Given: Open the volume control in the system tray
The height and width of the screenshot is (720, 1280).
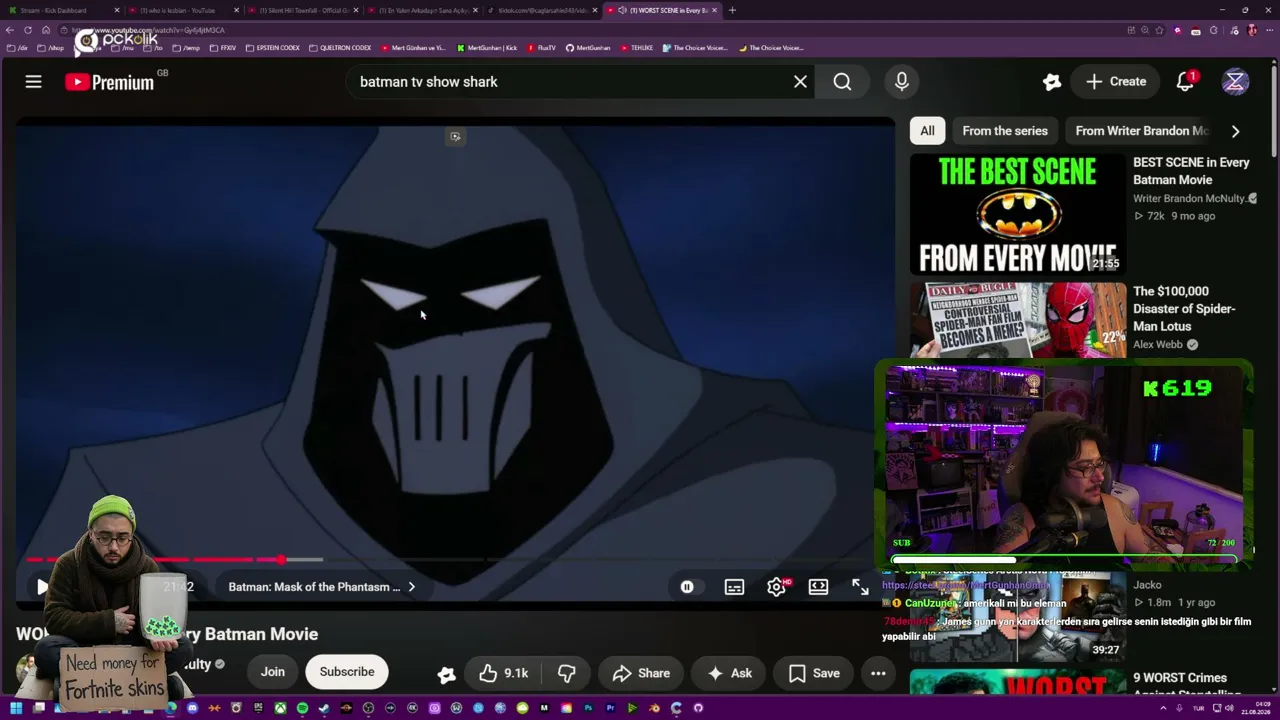Looking at the screenshot, I should click(x=1228, y=708).
